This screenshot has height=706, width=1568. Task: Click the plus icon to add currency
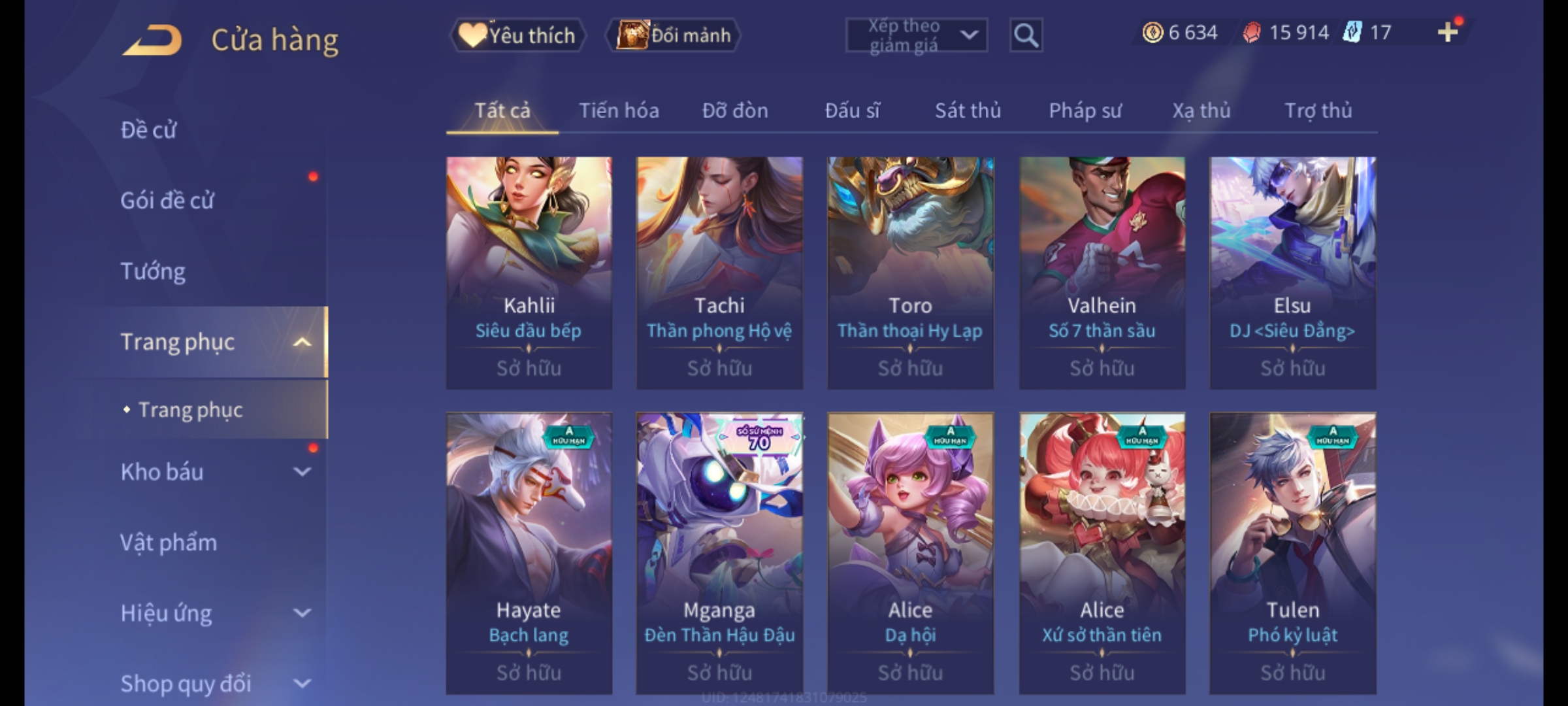[1448, 32]
